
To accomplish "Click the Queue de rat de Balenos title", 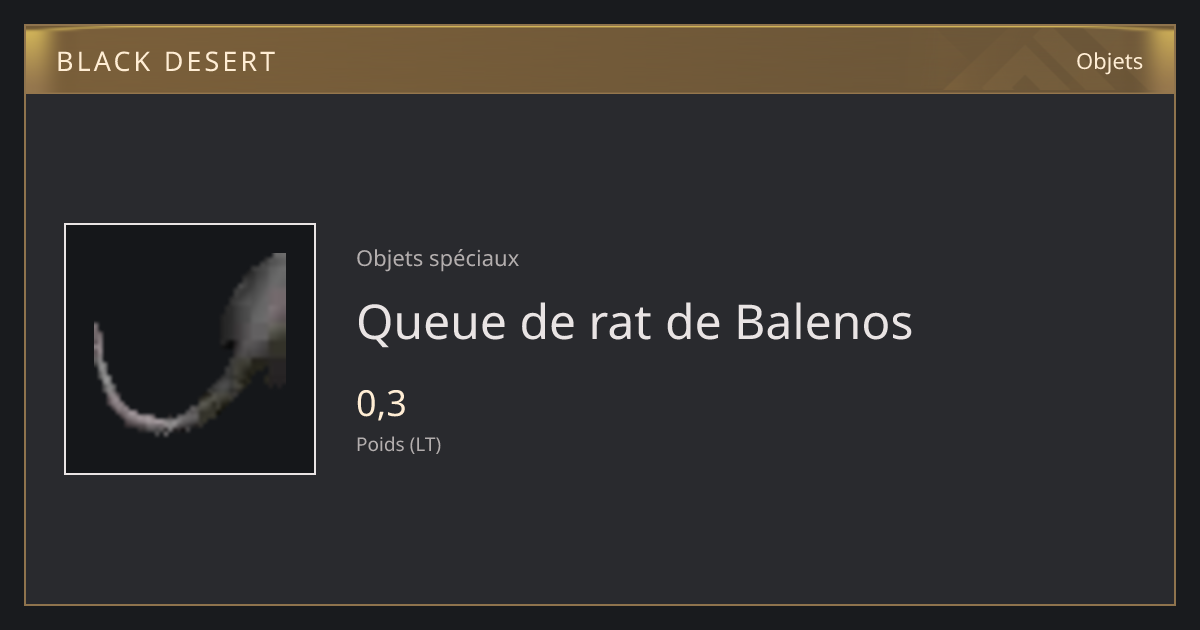I will click(x=634, y=322).
